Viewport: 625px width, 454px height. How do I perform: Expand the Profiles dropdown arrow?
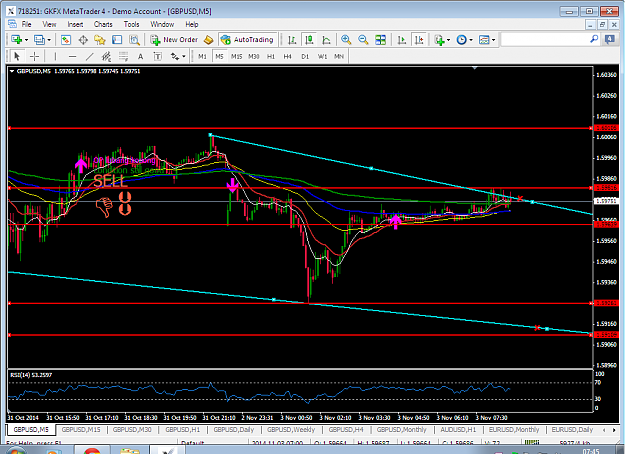tap(49, 40)
